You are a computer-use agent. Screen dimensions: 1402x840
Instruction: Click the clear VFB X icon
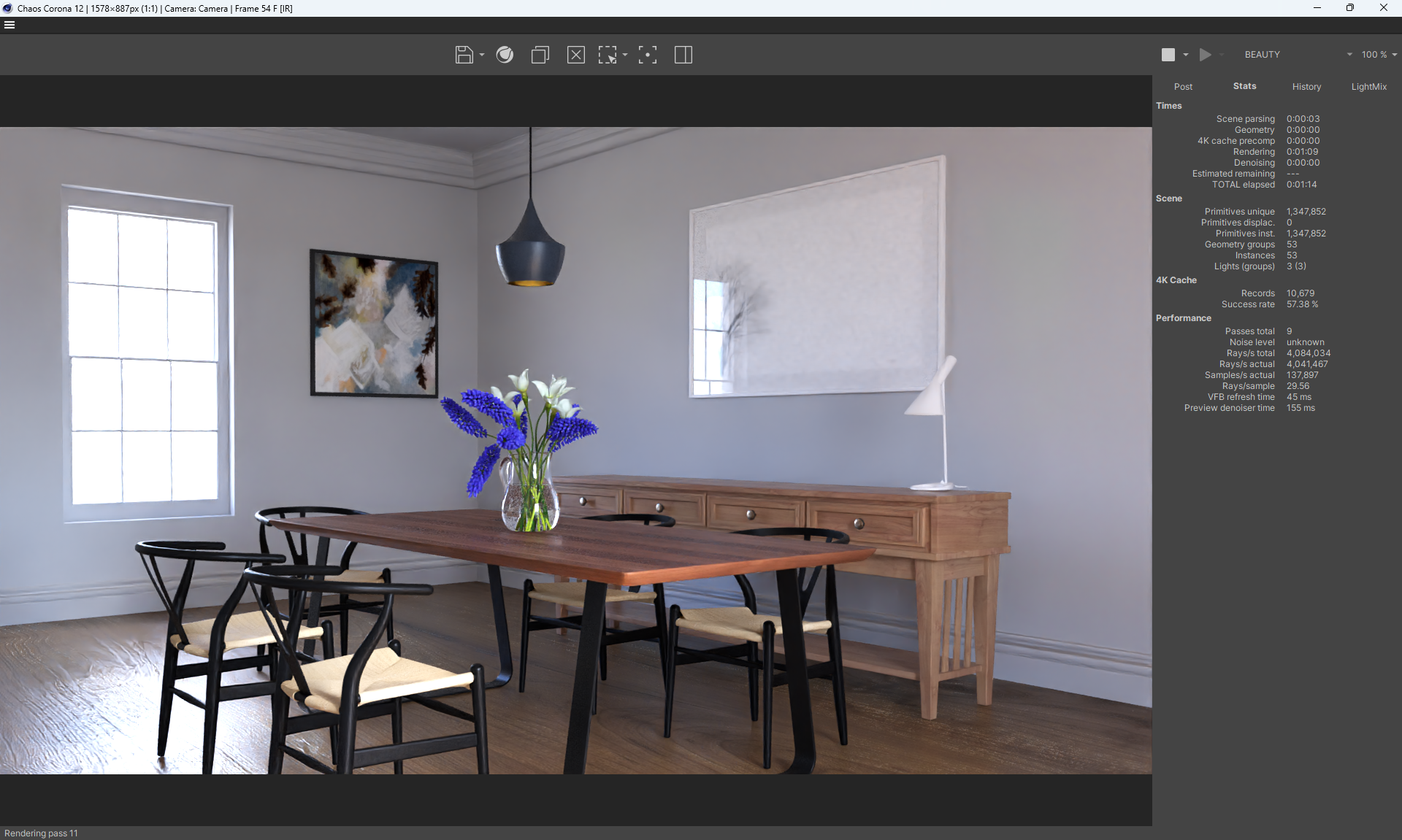click(x=575, y=55)
